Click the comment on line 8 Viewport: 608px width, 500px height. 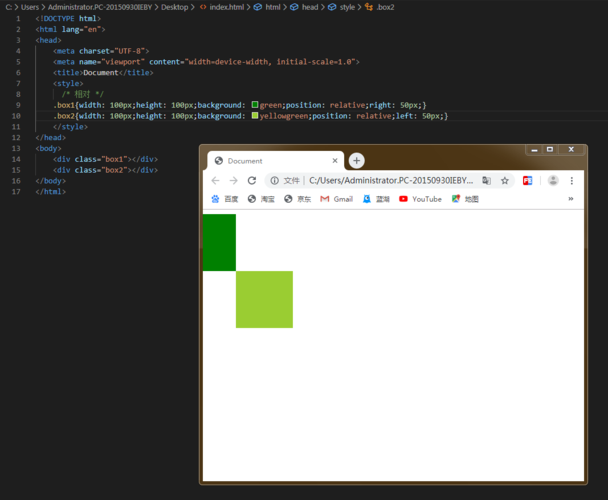pos(83,94)
